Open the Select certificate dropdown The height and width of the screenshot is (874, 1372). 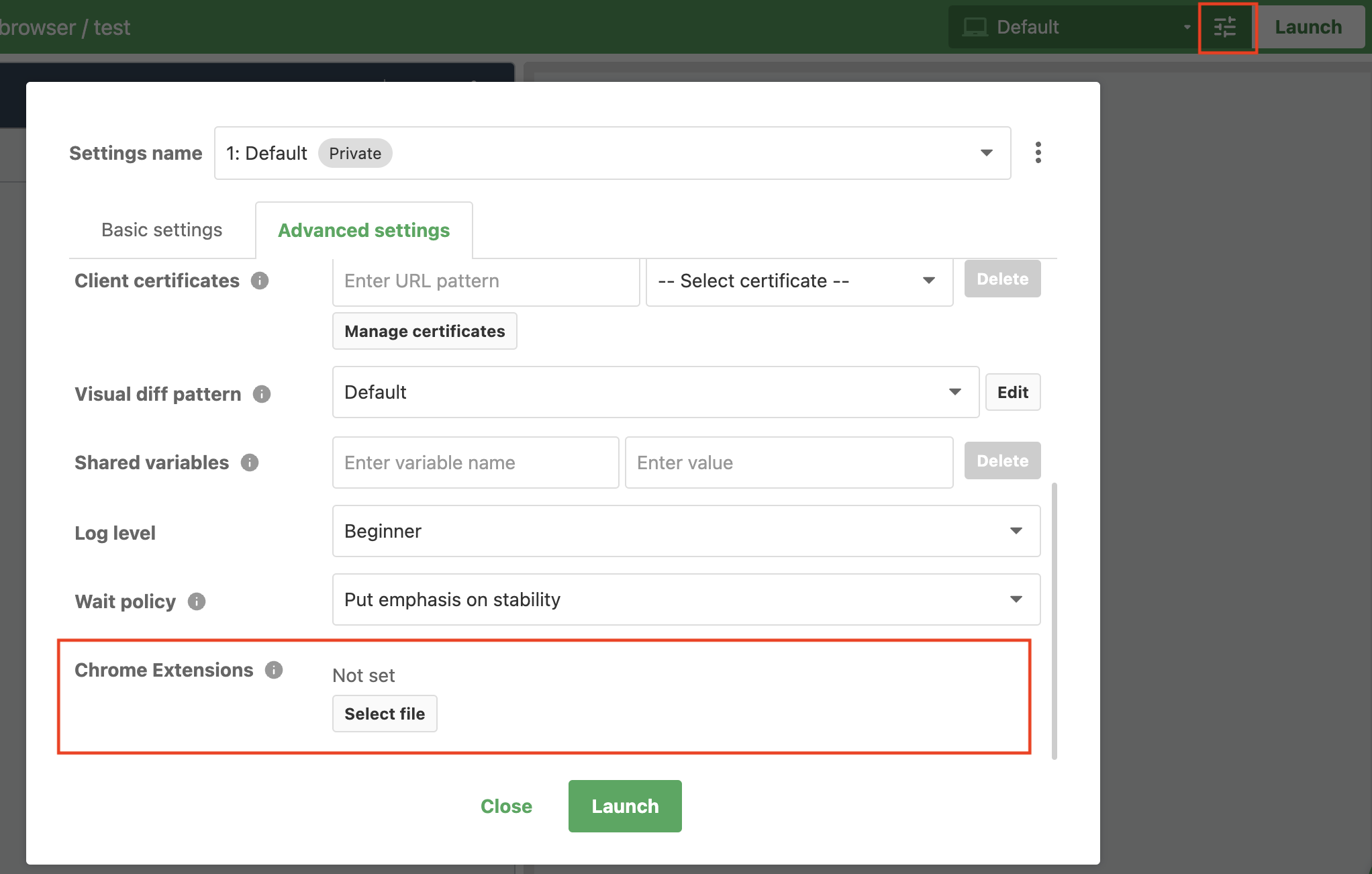click(x=799, y=281)
